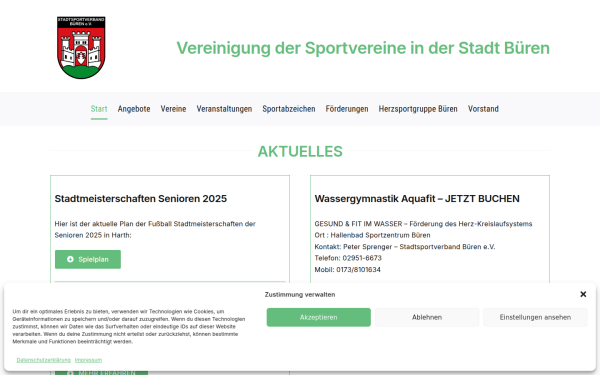Click the Zustimmung verwalten banner title
Viewport: 600px width, 375px height.
tap(300, 295)
